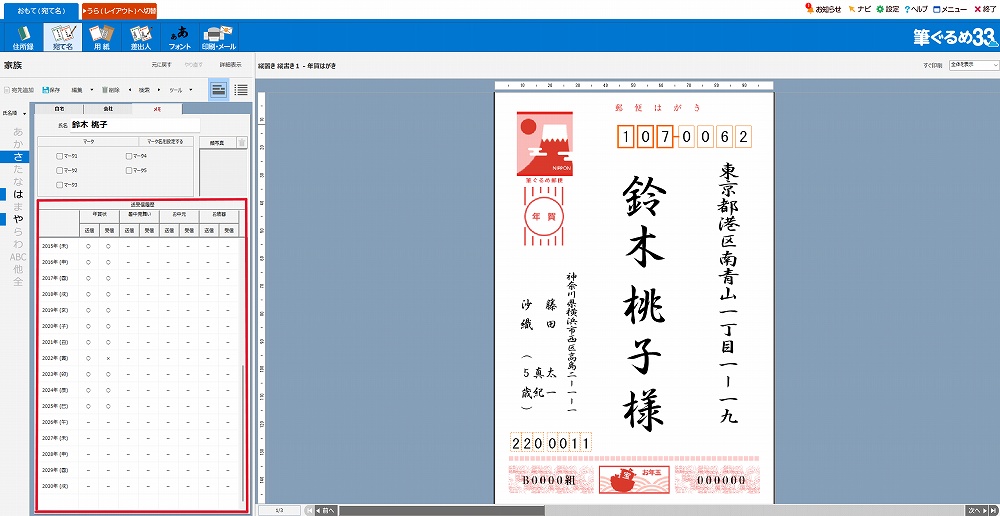This screenshot has width=1000, height=516.
Task: Click horizontal scrollbar below postcard preview
Action: click(x=441, y=510)
